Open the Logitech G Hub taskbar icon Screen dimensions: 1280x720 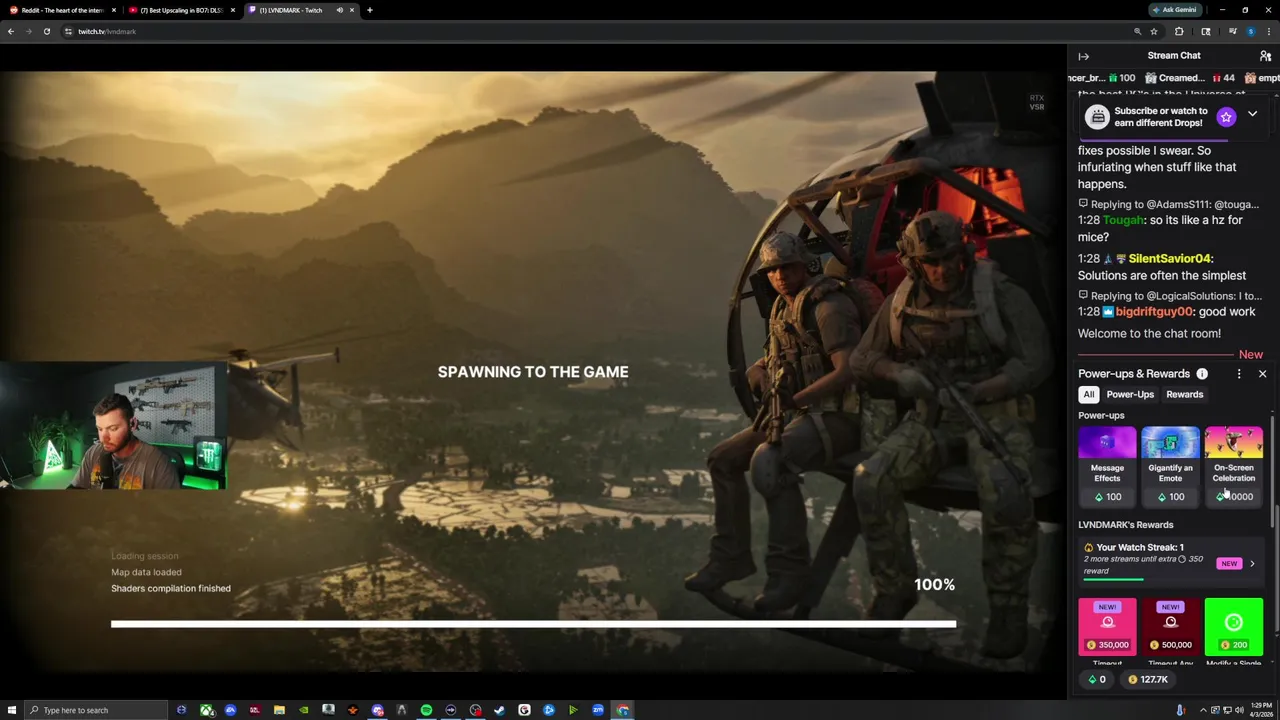524,710
